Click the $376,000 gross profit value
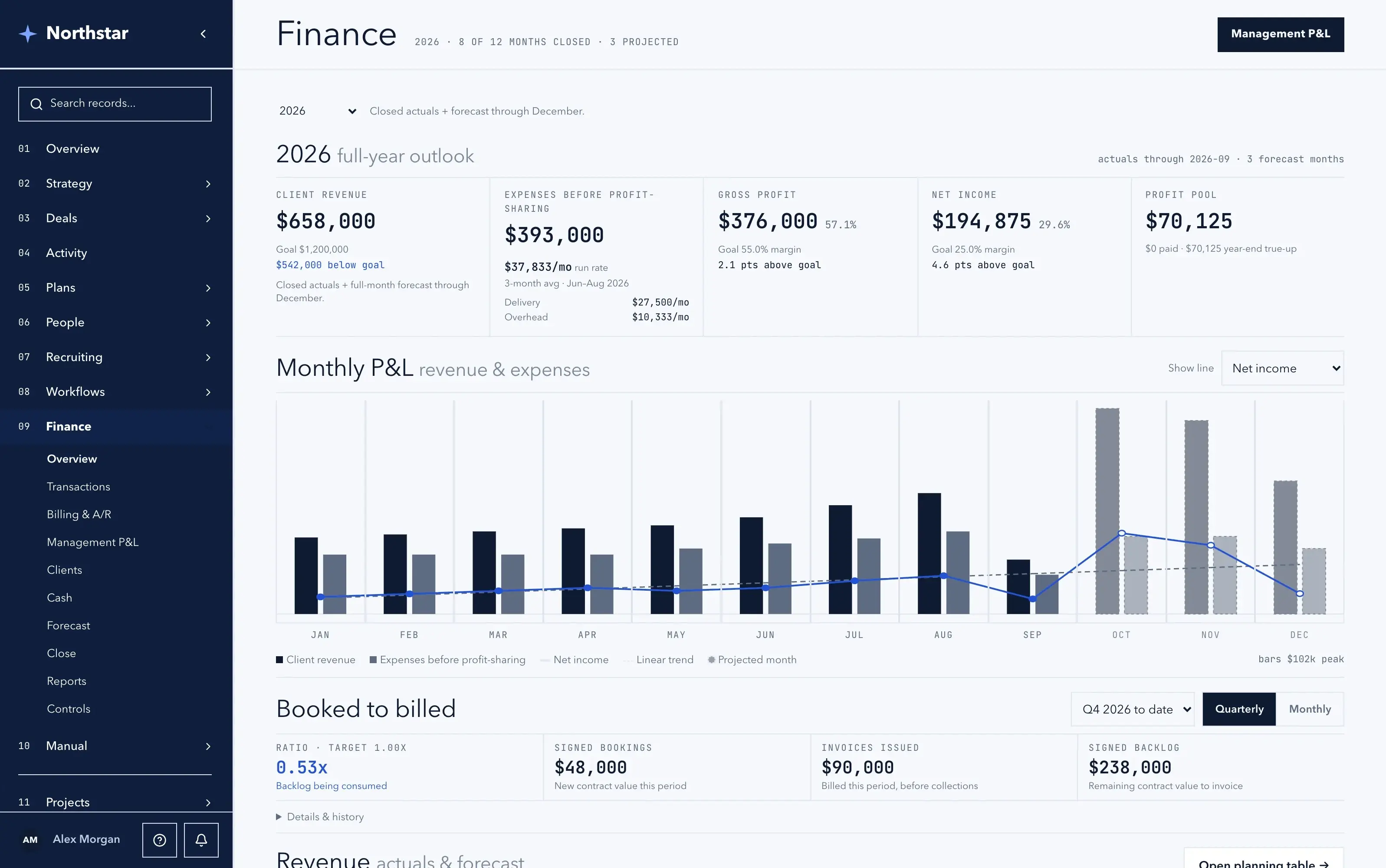 pos(767,222)
